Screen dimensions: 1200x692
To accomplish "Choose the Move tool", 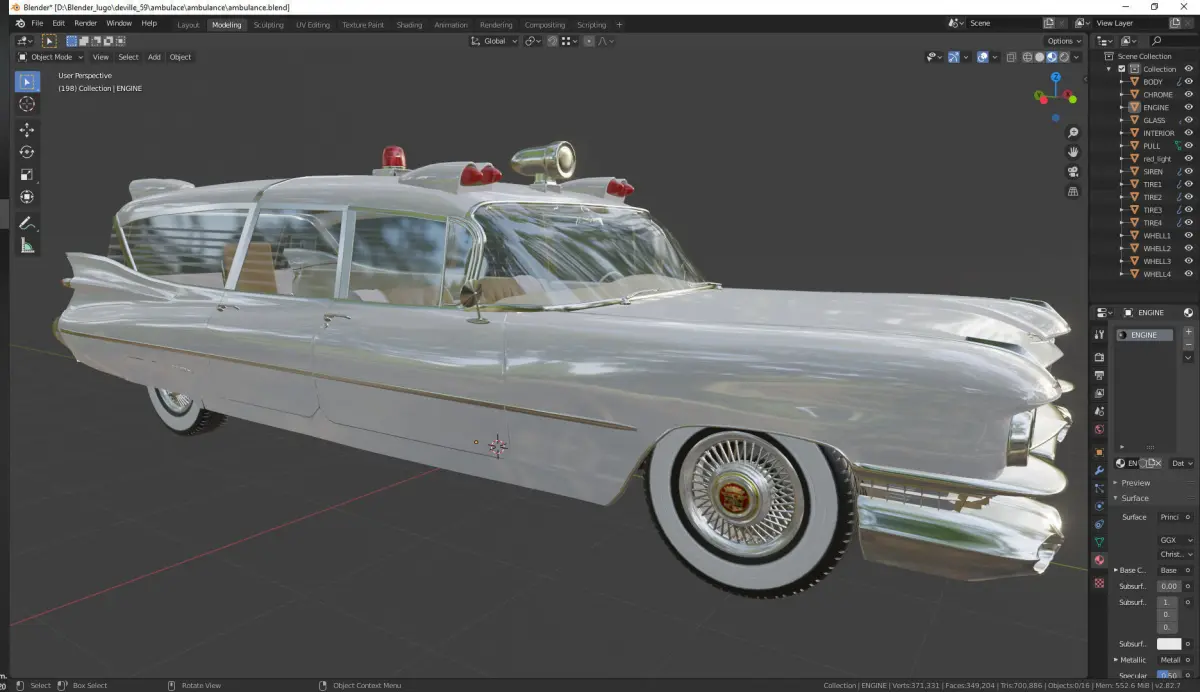I will [27, 130].
